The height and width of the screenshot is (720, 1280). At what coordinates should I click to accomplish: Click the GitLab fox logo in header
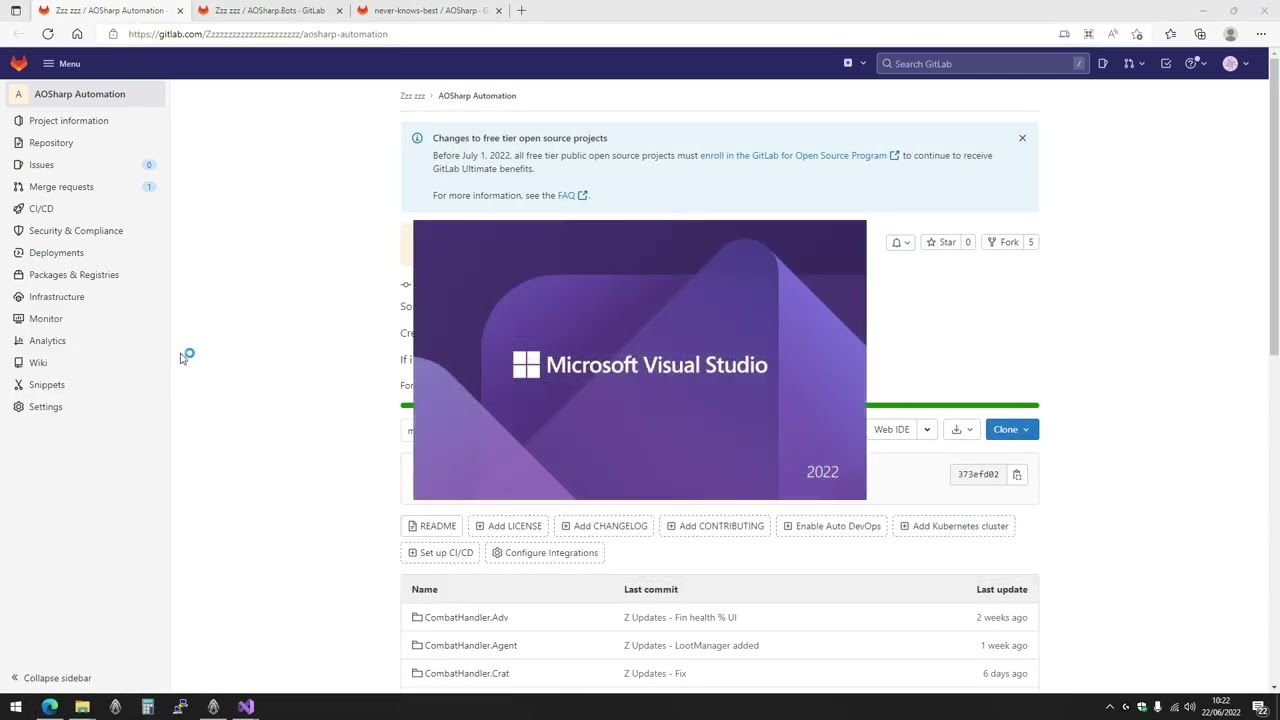pos(19,63)
